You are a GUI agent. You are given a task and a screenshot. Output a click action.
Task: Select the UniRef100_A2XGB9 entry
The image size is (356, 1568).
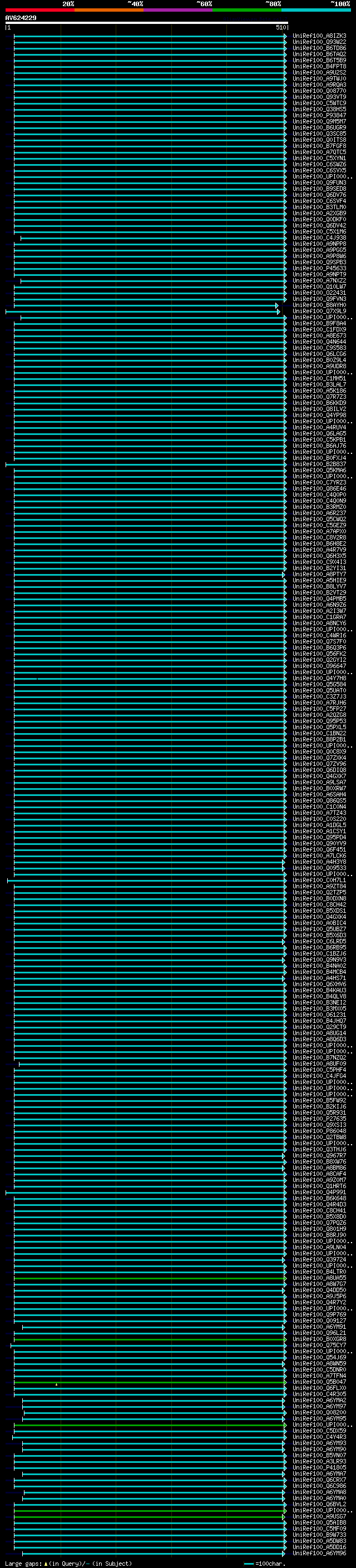point(319,214)
